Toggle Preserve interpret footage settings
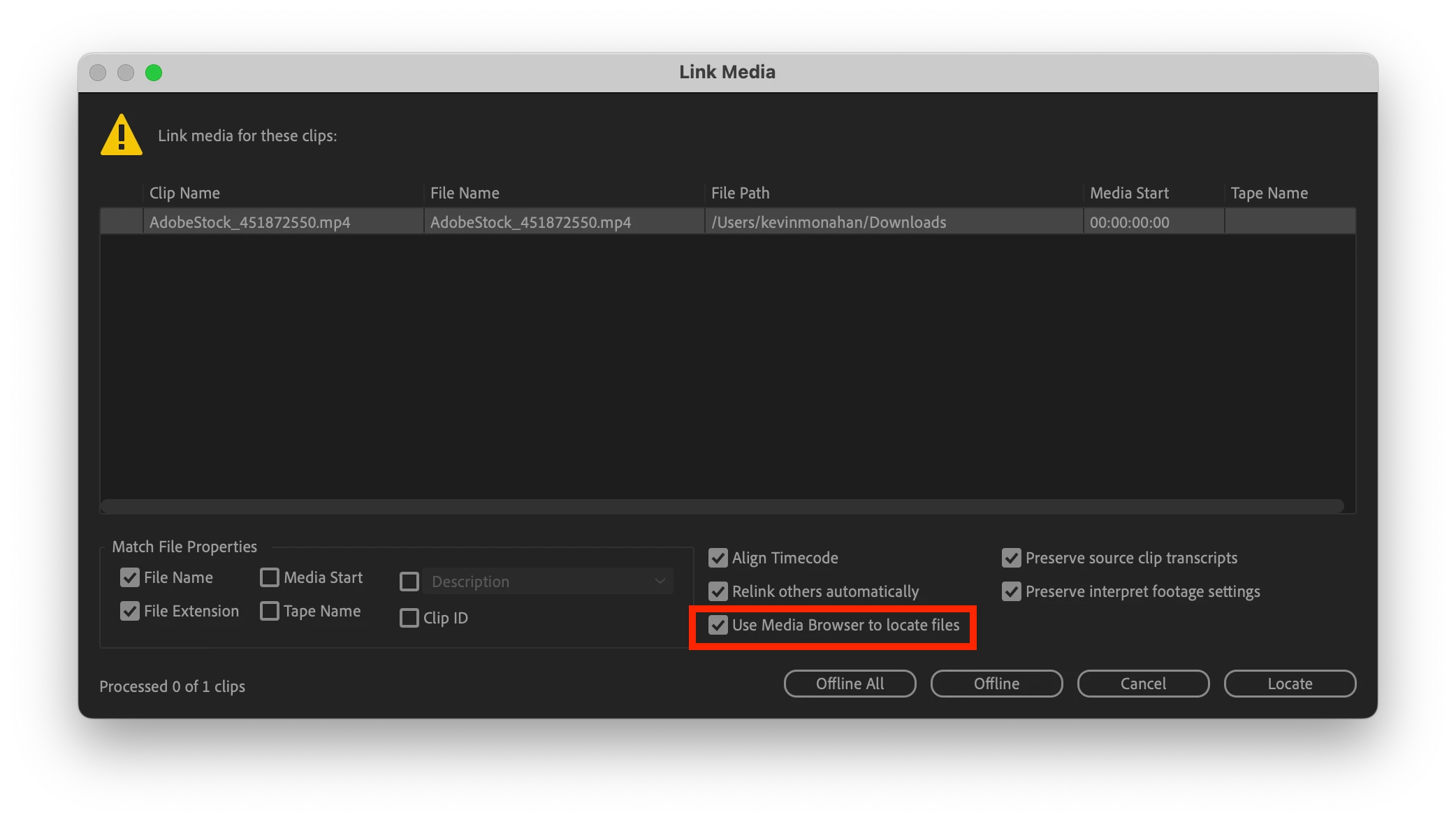 [x=1012, y=591]
